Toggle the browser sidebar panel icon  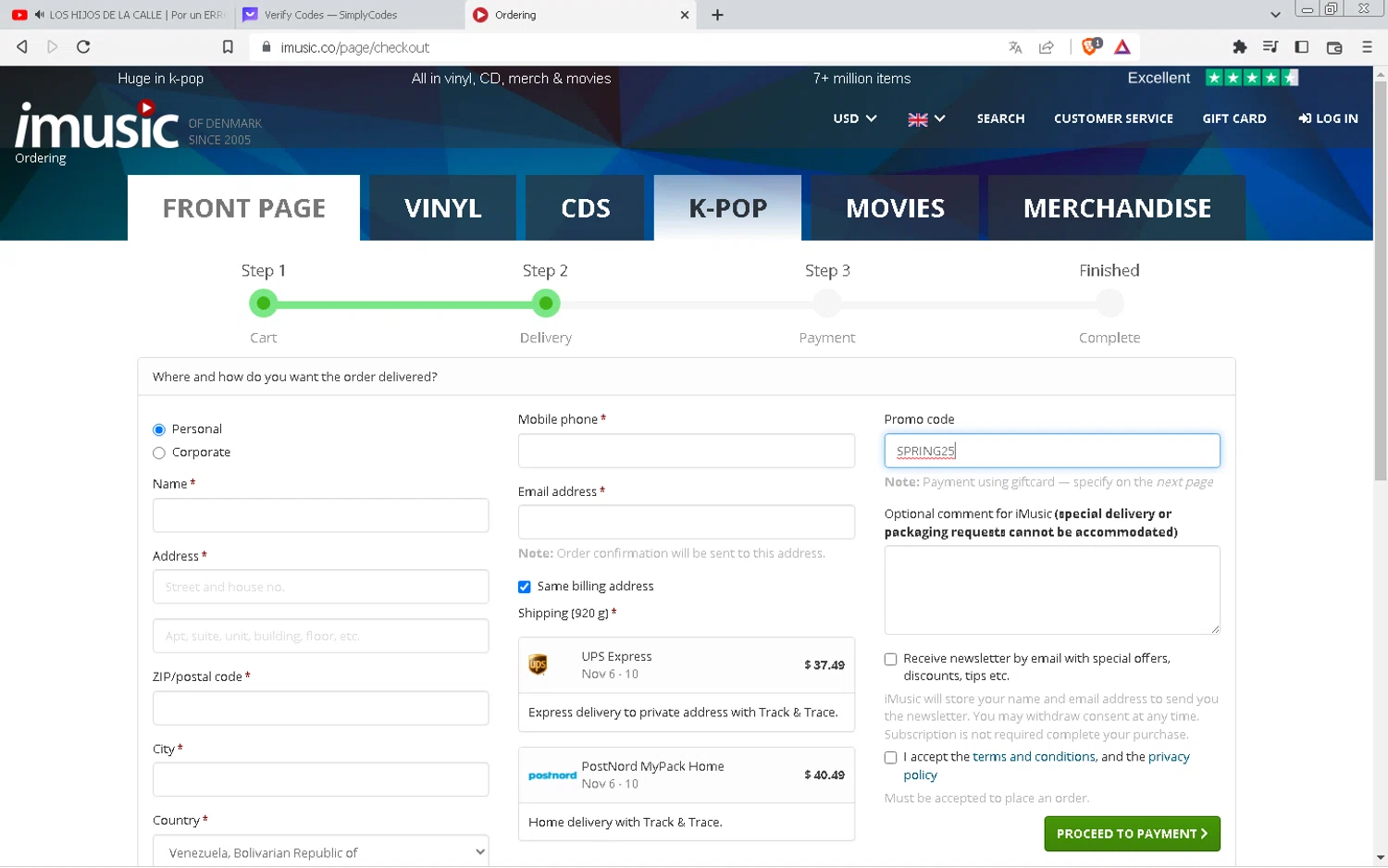1302,47
